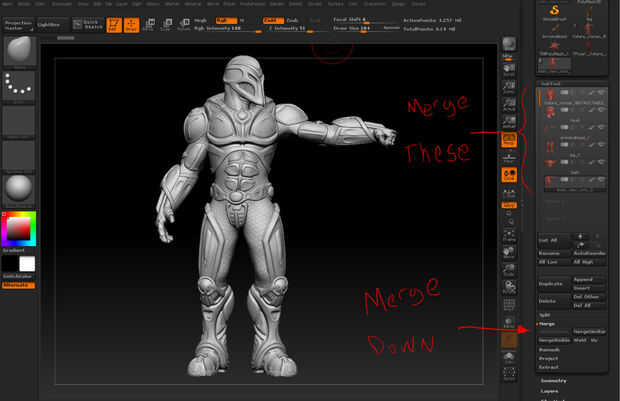The image size is (620, 401).
Task: Select the Edit mode icon
Action: pos(113,24)
